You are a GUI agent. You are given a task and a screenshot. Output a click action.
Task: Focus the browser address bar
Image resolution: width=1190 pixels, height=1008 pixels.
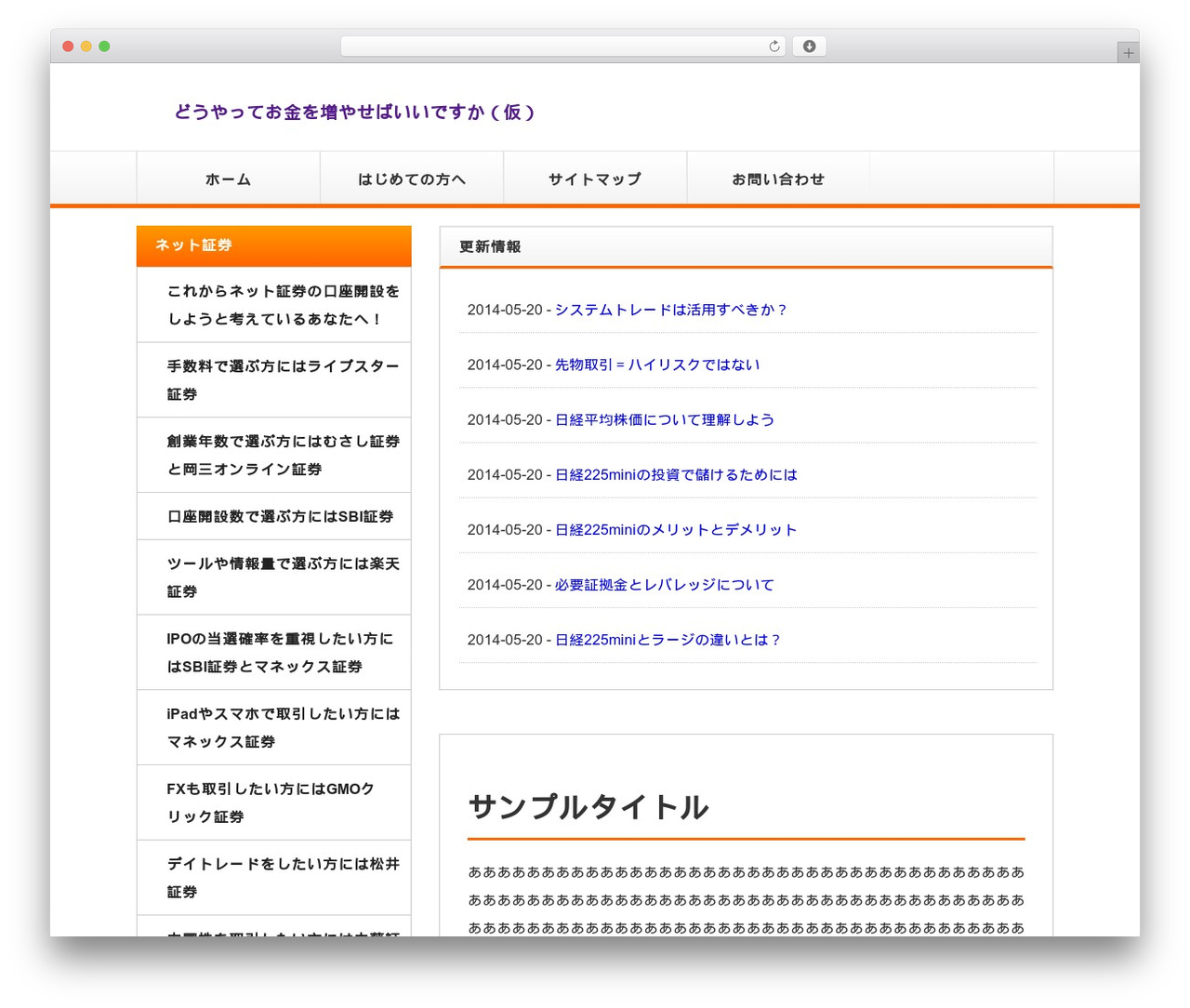[x=562, y=46]
